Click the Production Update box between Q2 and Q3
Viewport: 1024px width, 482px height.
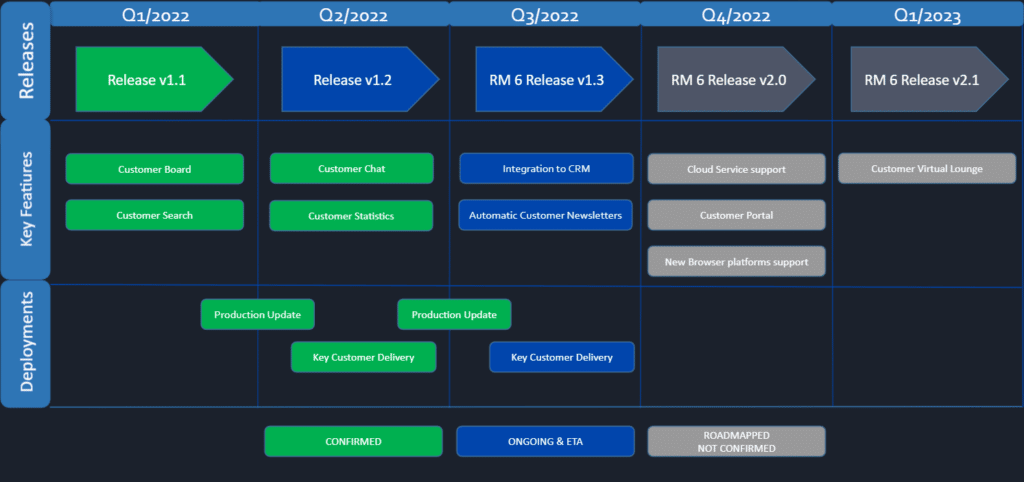click(455, 314)
